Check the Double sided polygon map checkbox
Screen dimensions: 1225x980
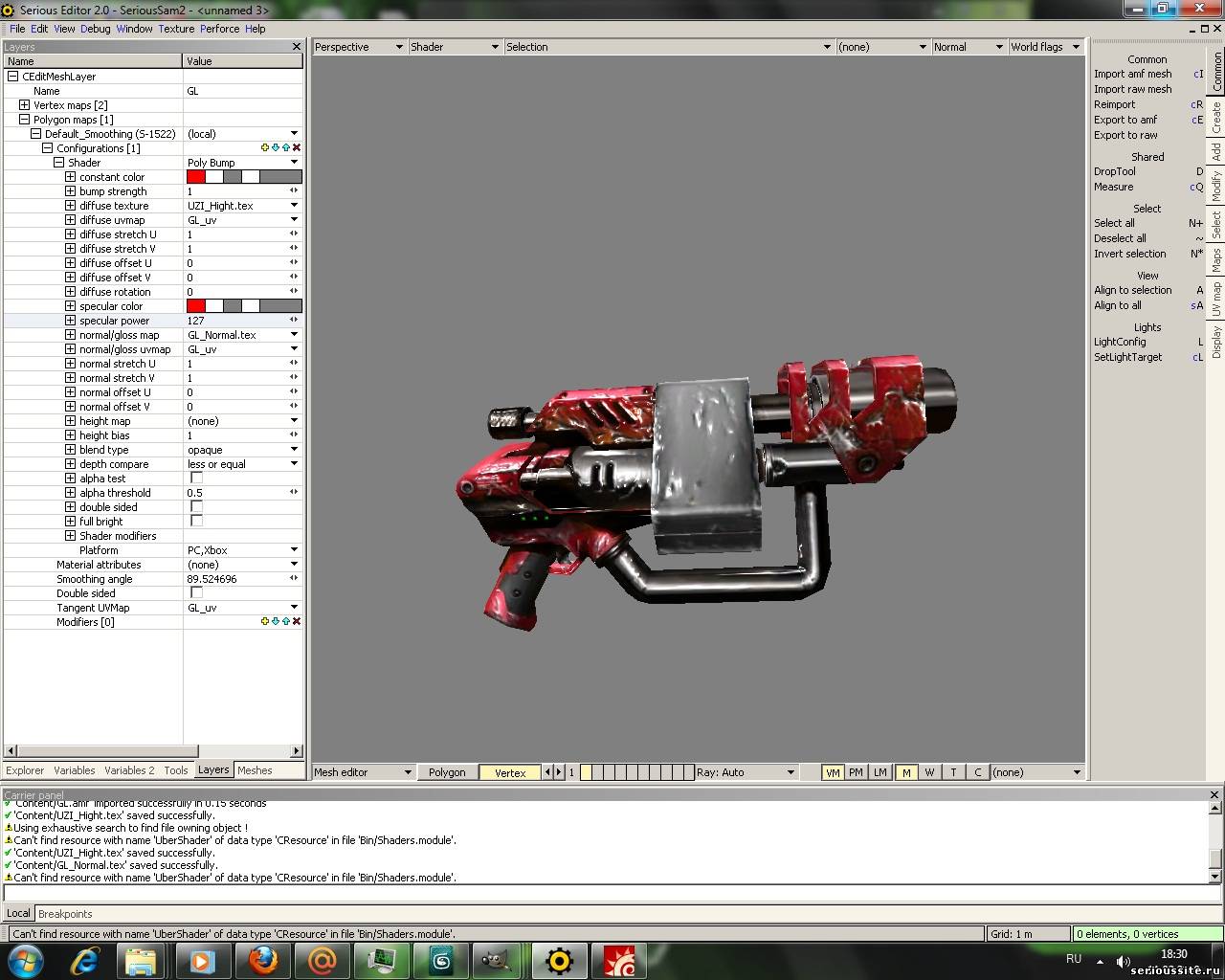[196, 592]
